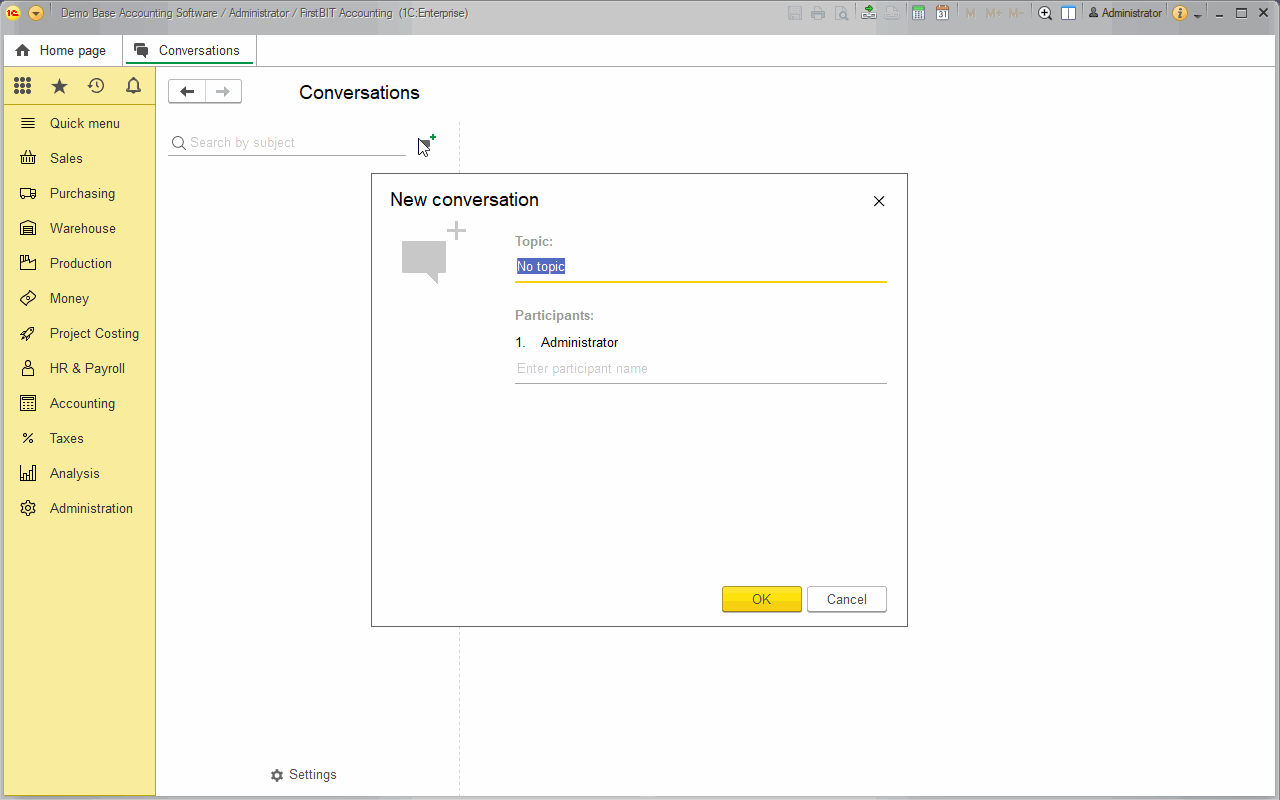Cancel the New conversation dialog
This screenshot has height=800, width=1280.
(846, 598)
